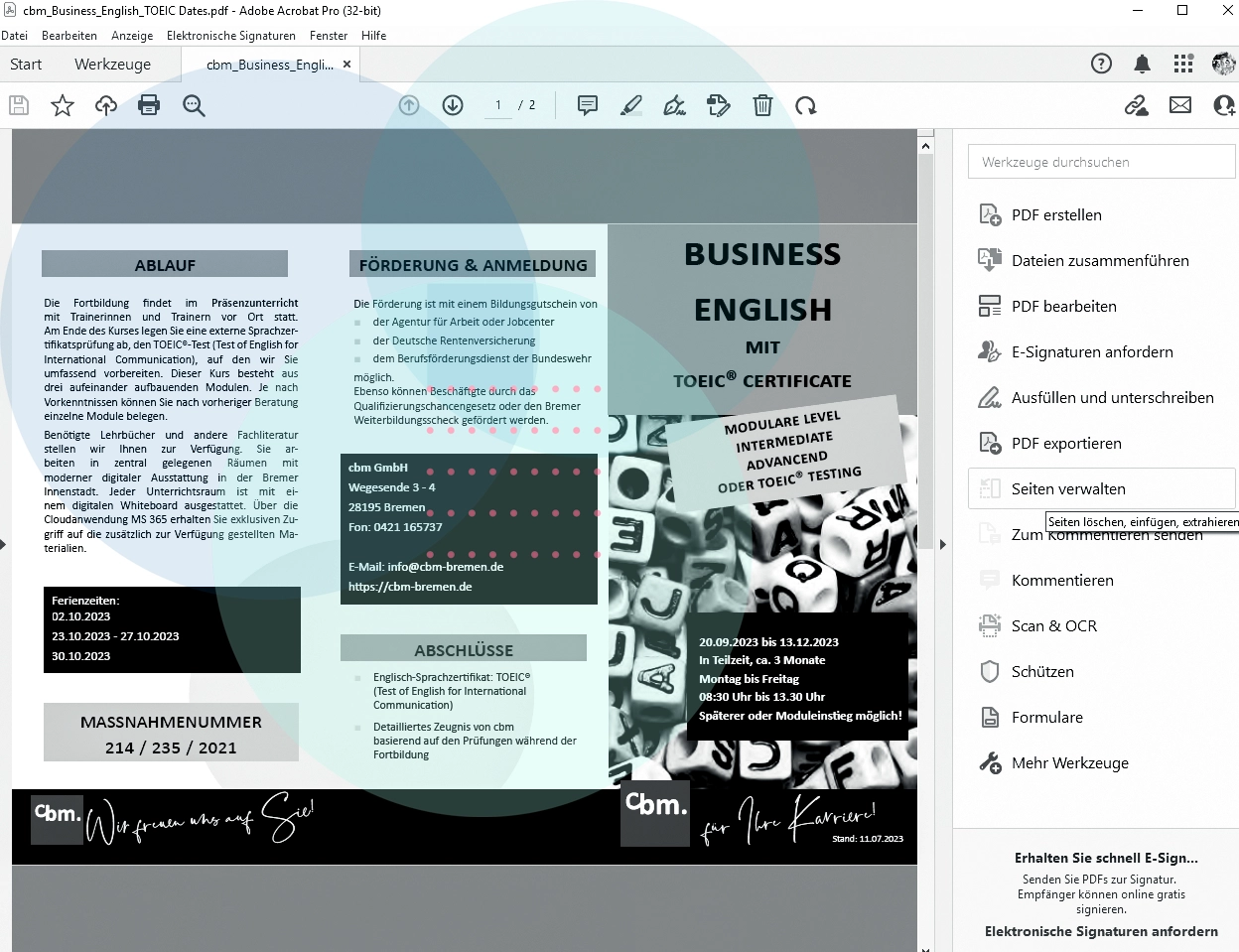
Task: Open the PDF bearbeiten tool
Action: [1101, 307]
